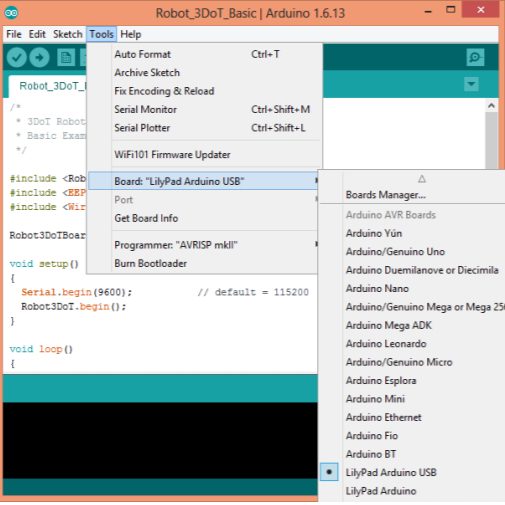Expand the Programmer: "AVRISP mkII" submenu
Screen dimensions: 505x505
(x=203, y=245)
